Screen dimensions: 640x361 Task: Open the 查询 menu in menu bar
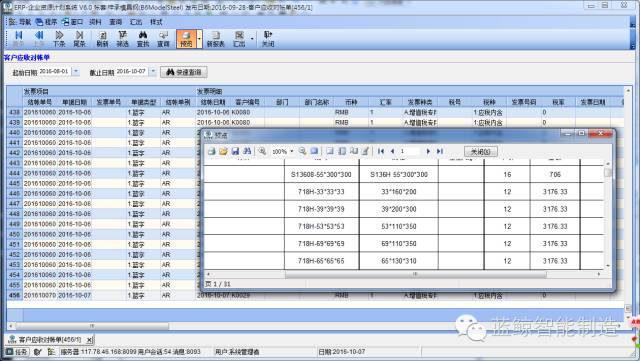[x=116, y=22]
